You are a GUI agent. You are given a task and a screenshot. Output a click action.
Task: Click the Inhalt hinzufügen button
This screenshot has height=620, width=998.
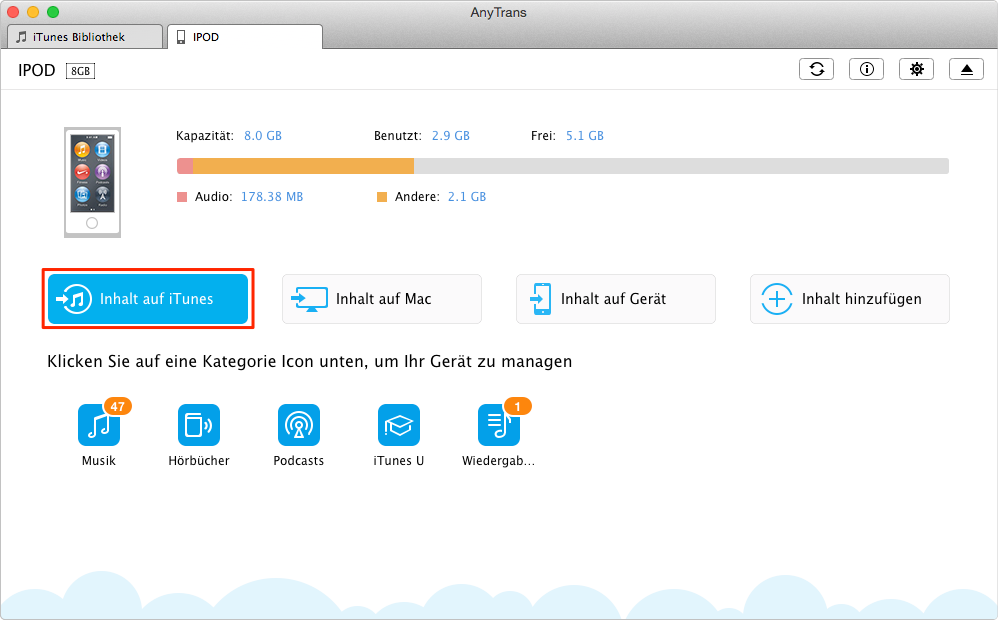click(x=850, y=299)
